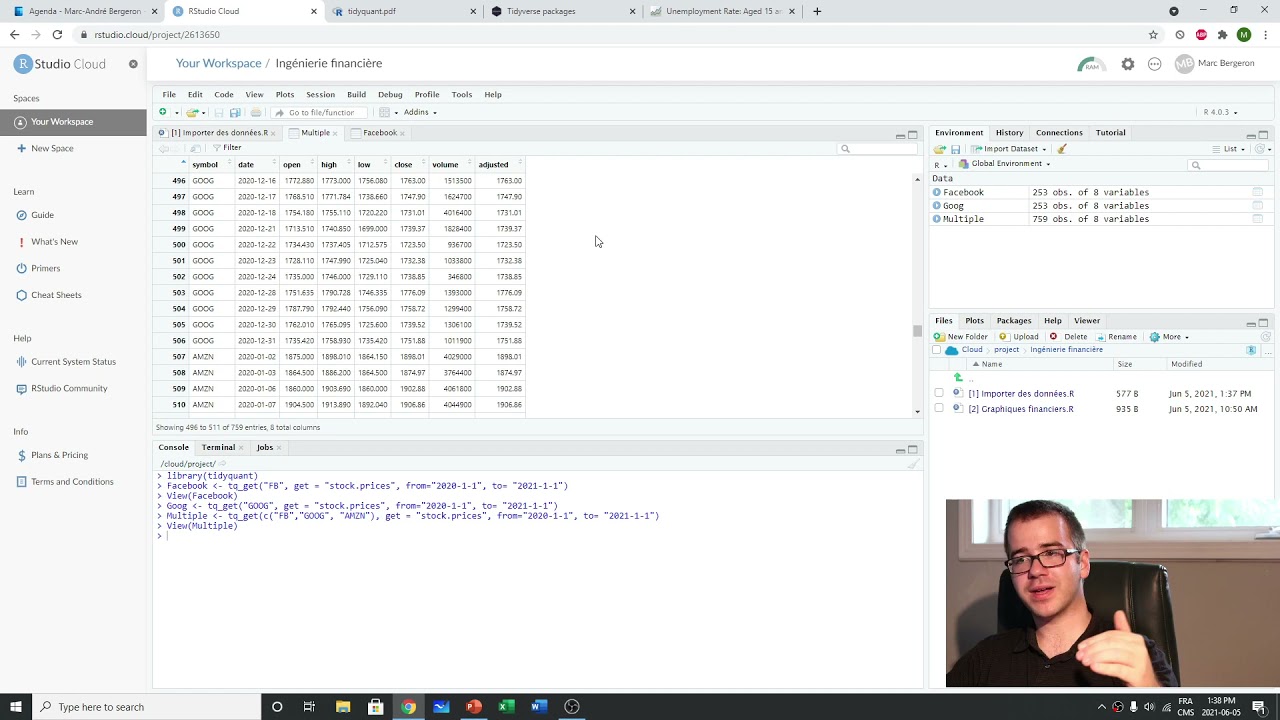Click the Environment search field
This screenshot has width=1280, height=720.
1227,165
